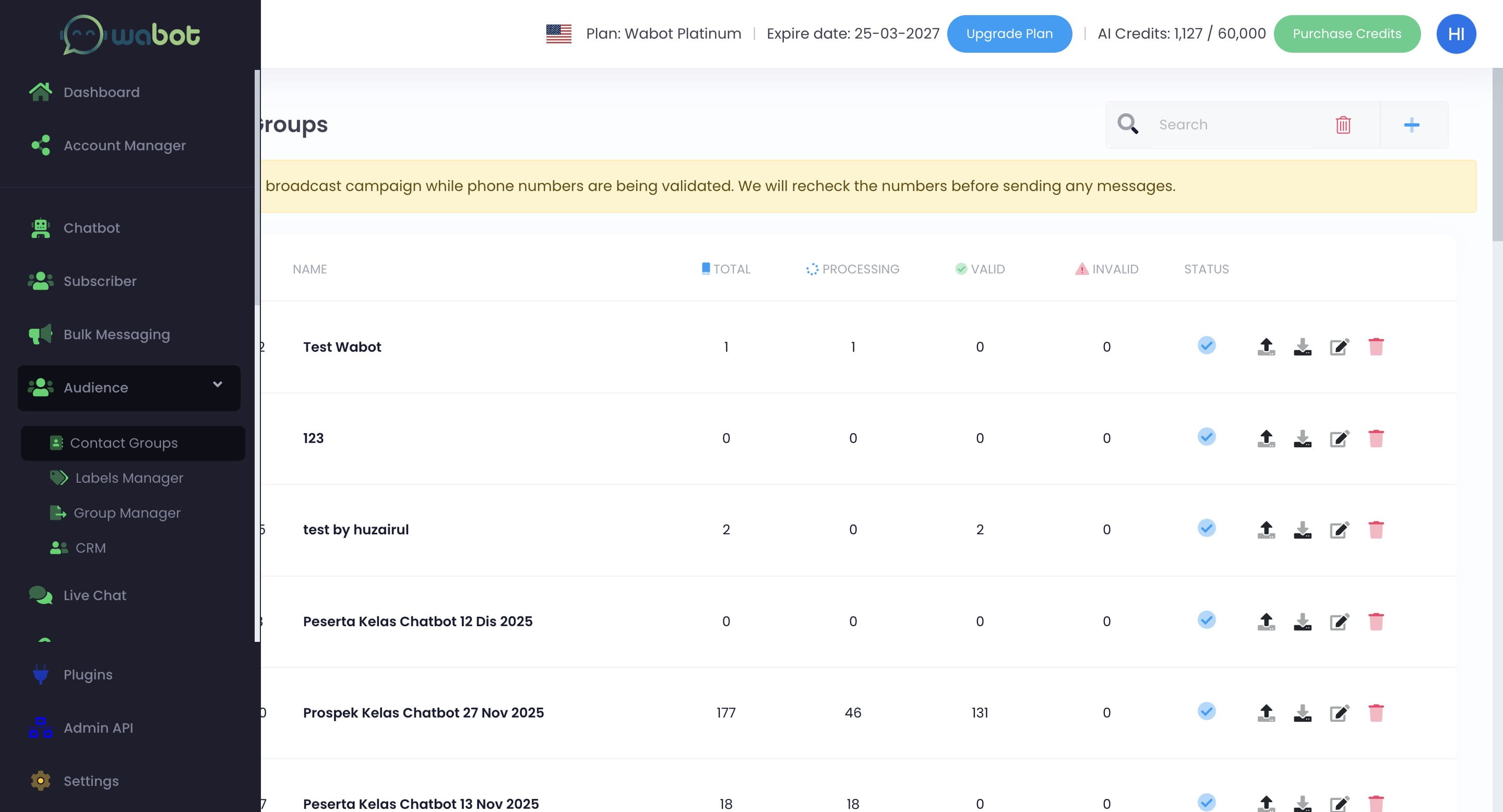Screen dimensions: 1503x812
Task: Click inside the Search input field
Action: pyautogui.click(x=1225, y=124)
